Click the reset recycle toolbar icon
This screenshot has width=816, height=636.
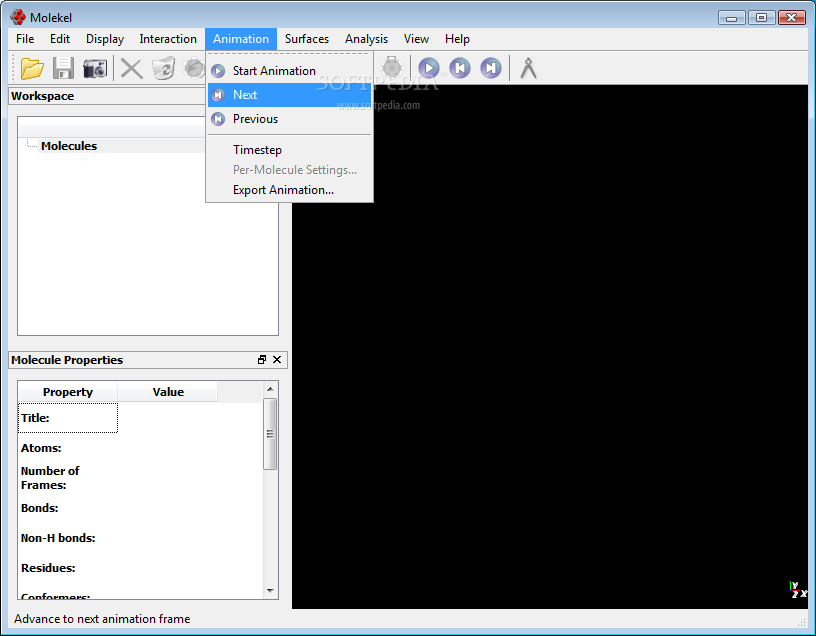pos(163,68)
